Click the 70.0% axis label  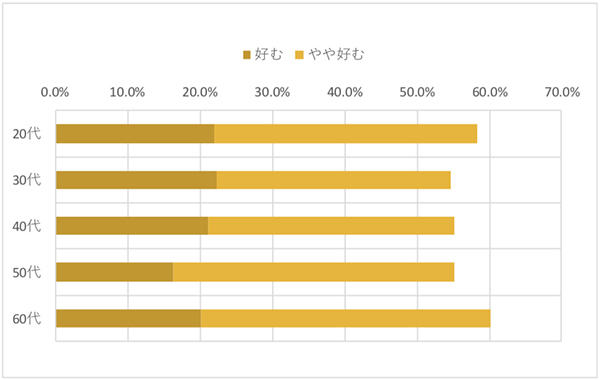pos(562,92)
